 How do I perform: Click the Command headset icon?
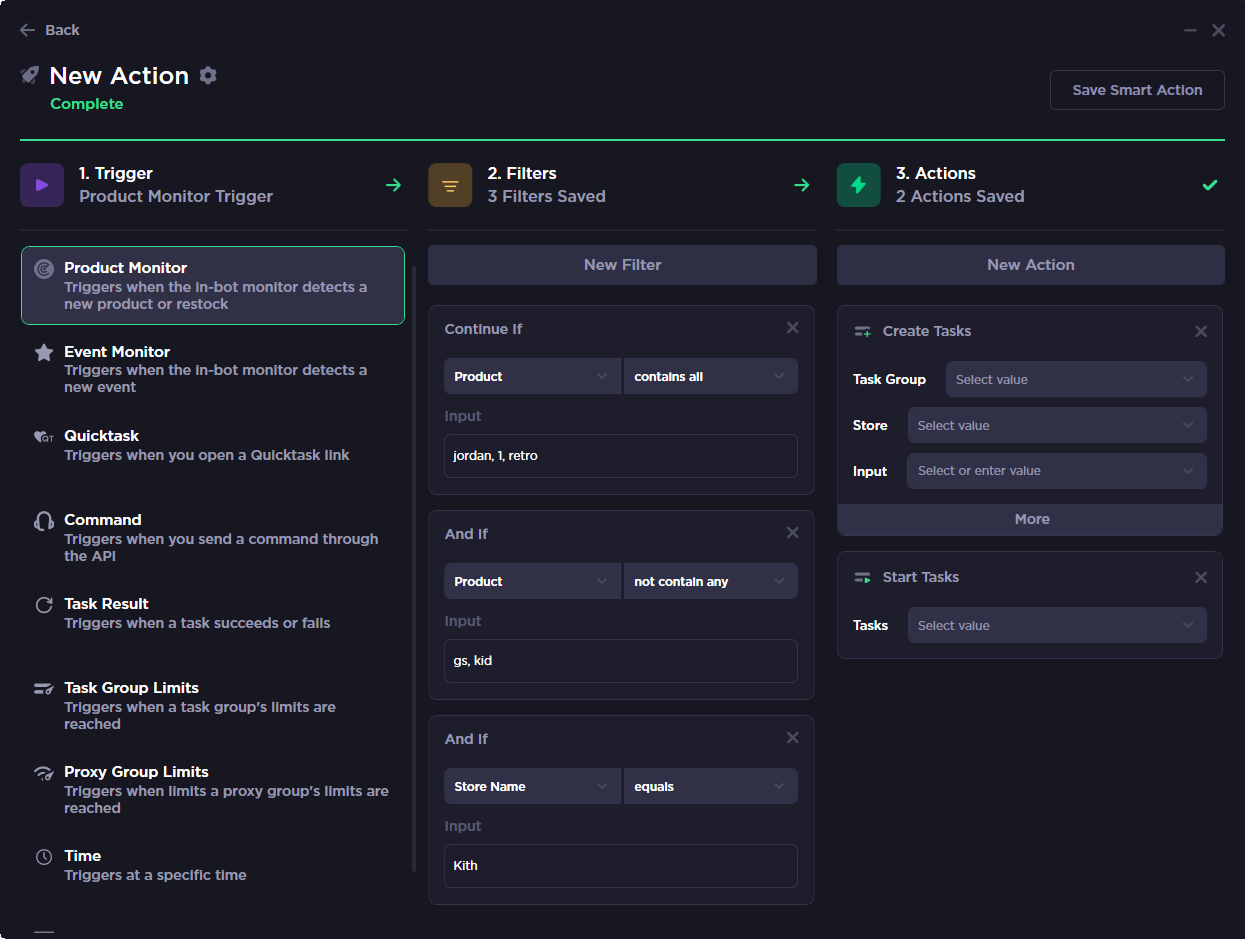44,521
